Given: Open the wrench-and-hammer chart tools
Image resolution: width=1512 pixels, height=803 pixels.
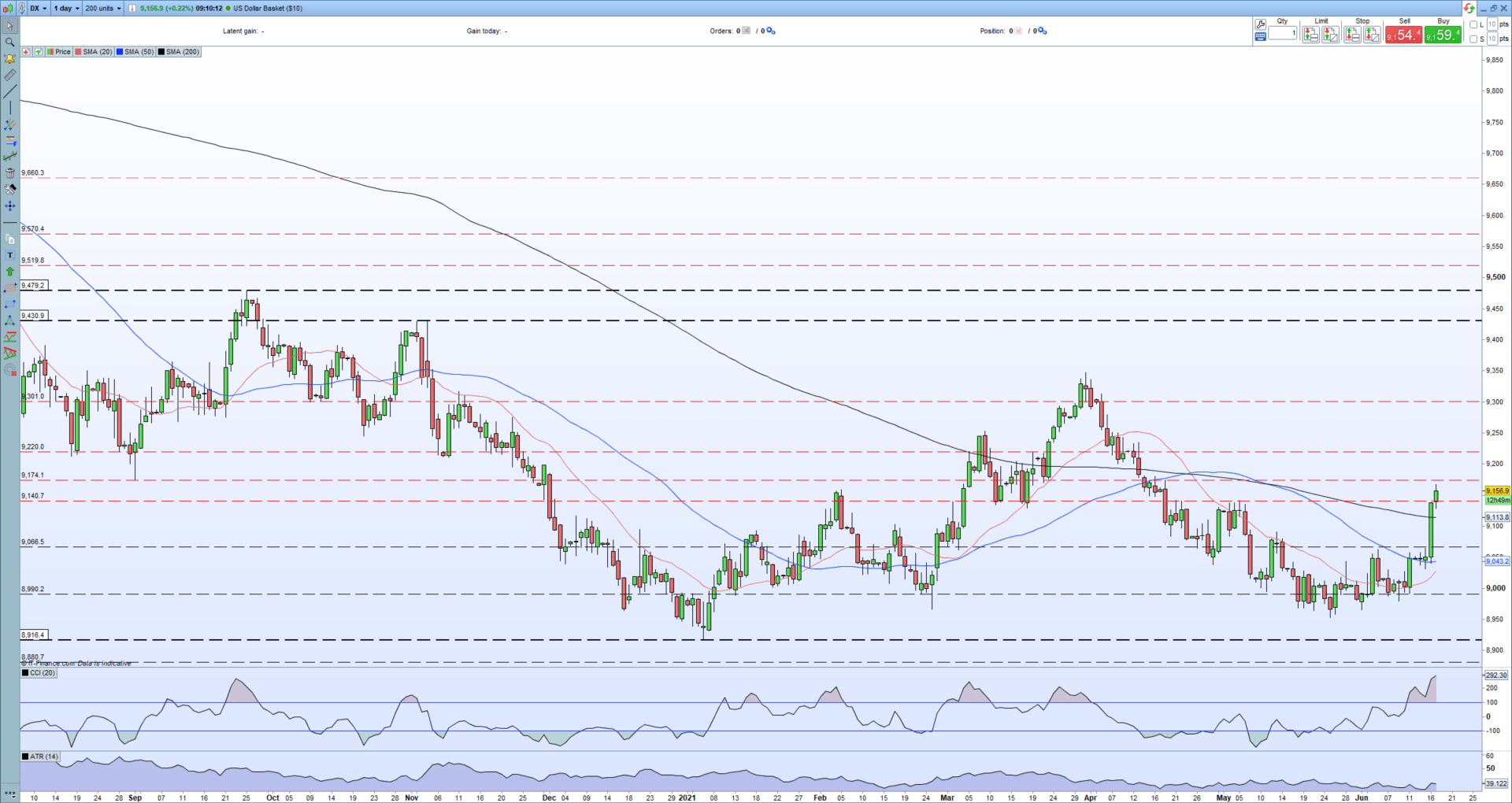Looking at the screenshot, I should 9,190.
